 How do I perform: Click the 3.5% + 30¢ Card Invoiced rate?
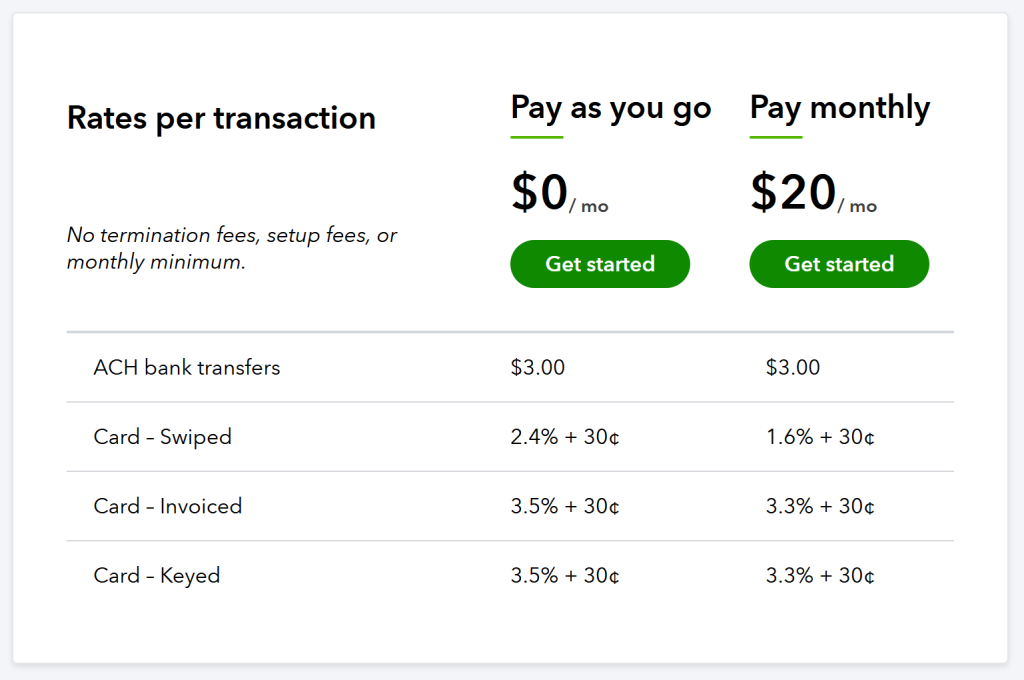(x=565, y=506)
